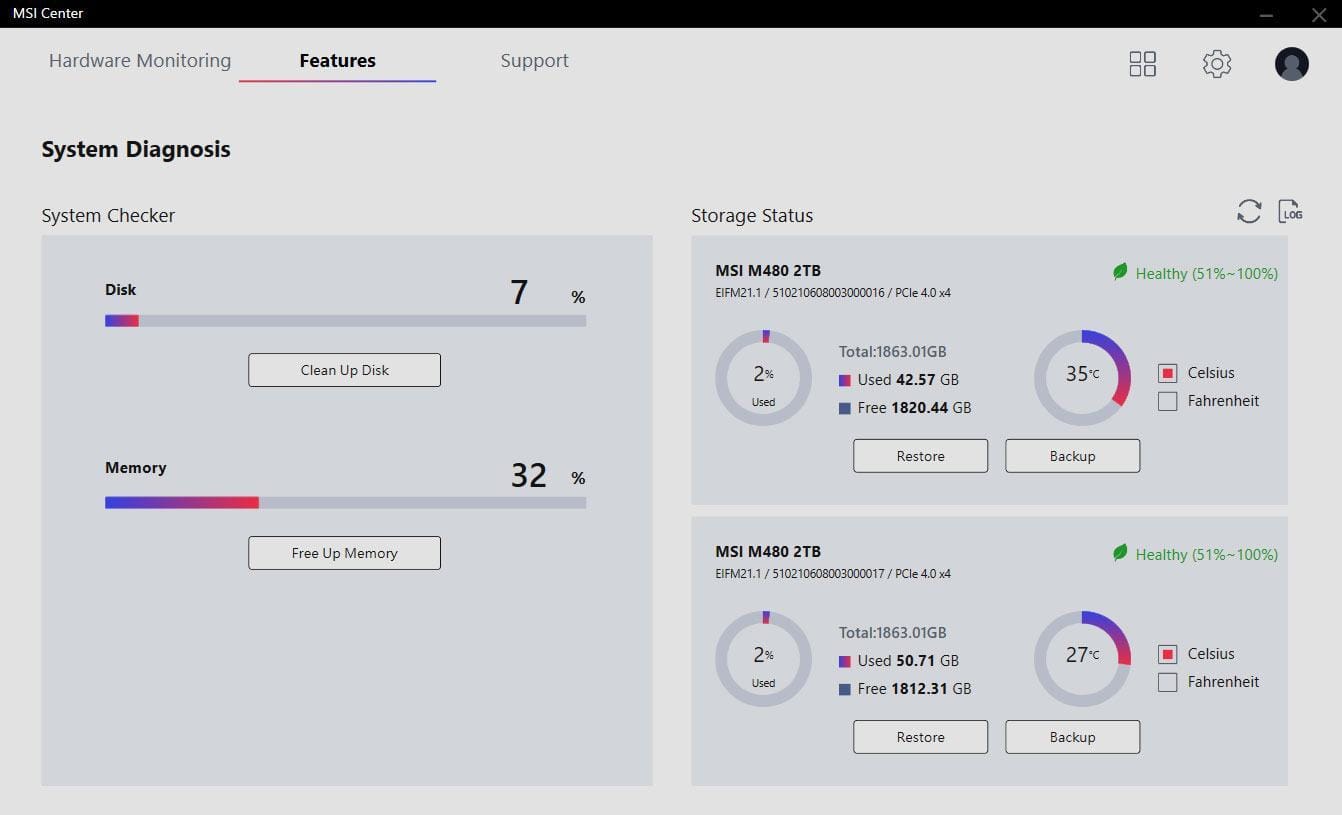Open the apps grid view icon
This screenshot has height=815, width=1342.
pyautogui.click(x=1142, y=64)
